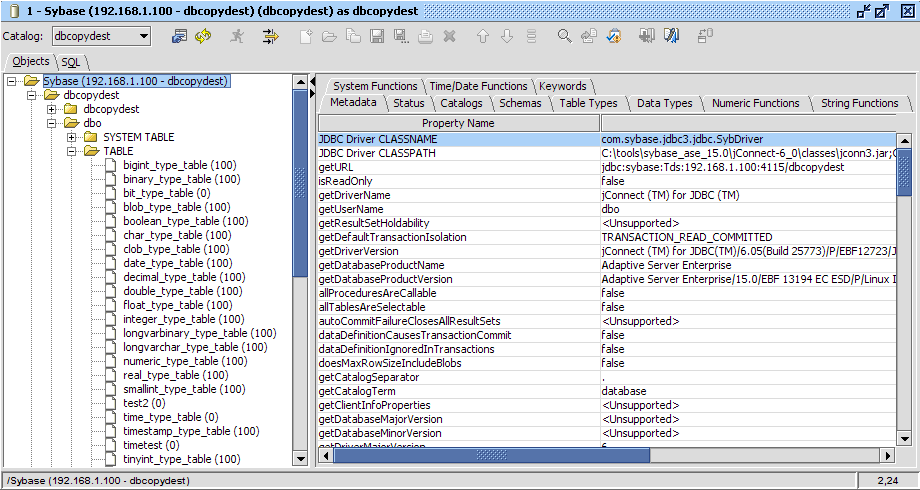Click the magnifying glass find icon

(x=564, y=36)
